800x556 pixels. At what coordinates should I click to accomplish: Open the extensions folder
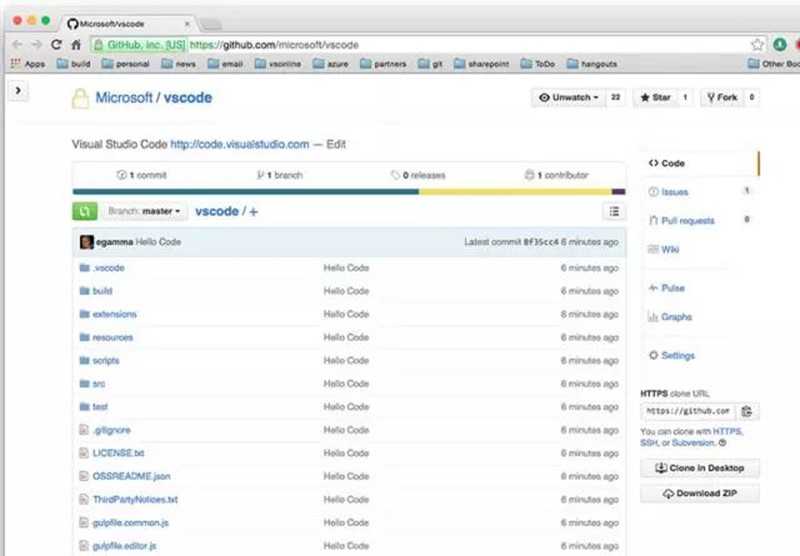[115, 314]
